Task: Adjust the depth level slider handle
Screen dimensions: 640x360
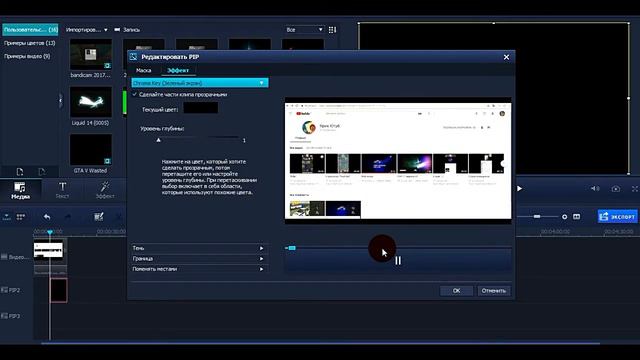Action: (158, 140)
